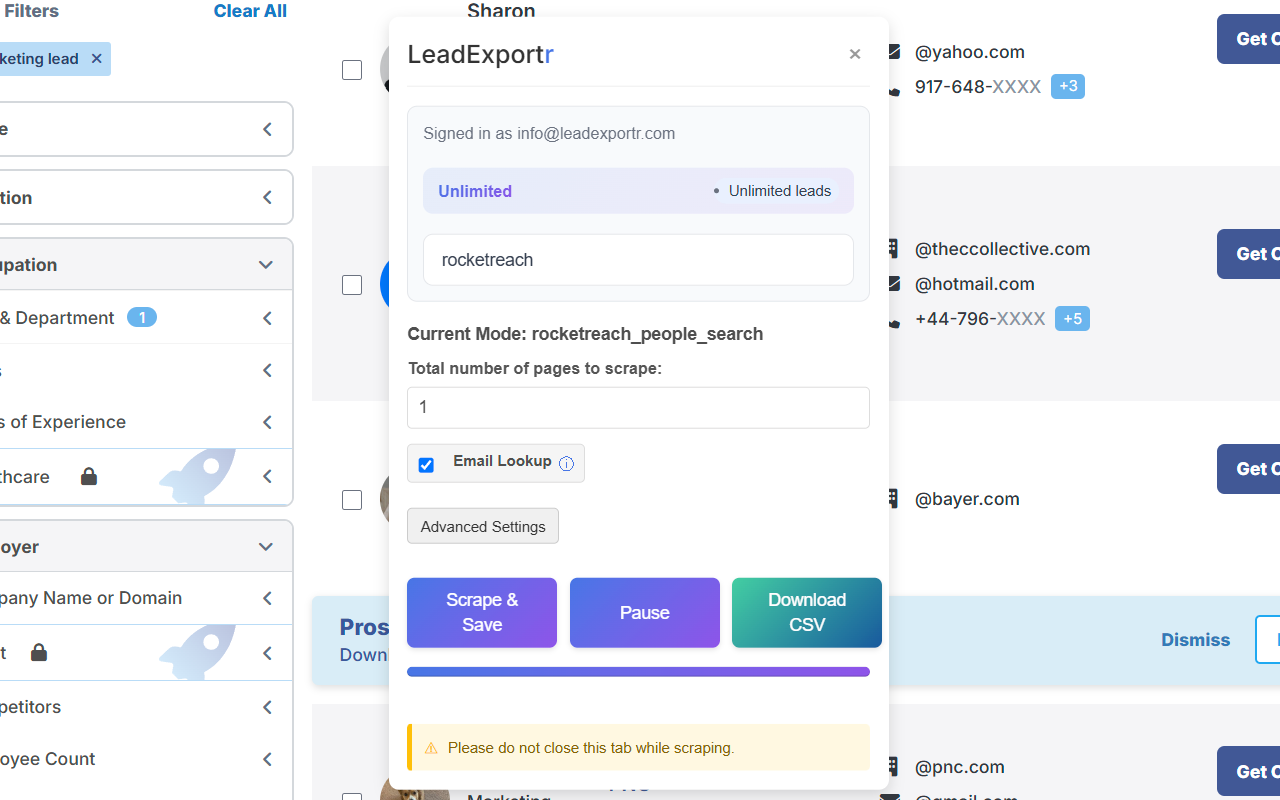The height and width of the screenshot is (800, 1280).
Task: Start Scrape & Save
Action: coord(482,612)
